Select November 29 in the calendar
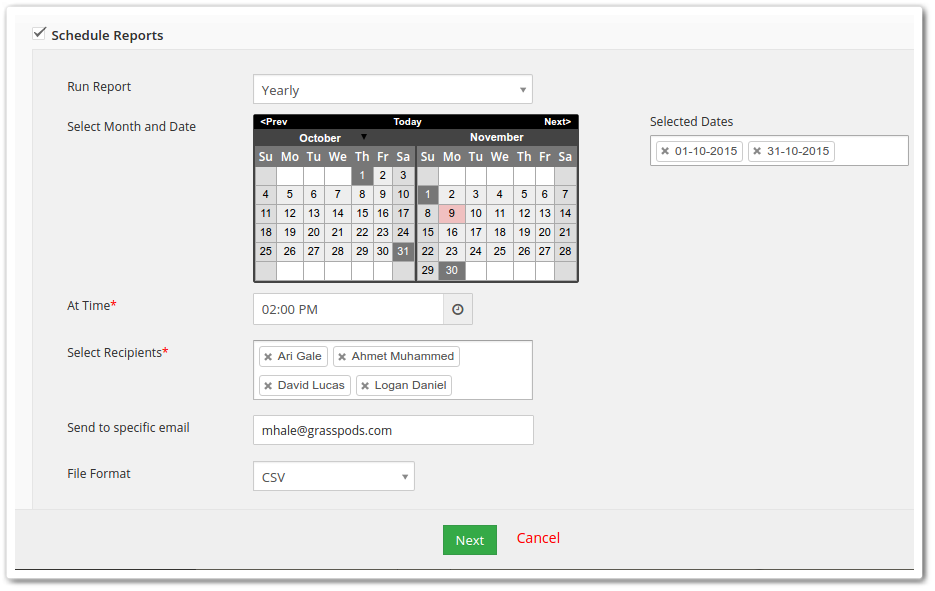 click(428, 270)
